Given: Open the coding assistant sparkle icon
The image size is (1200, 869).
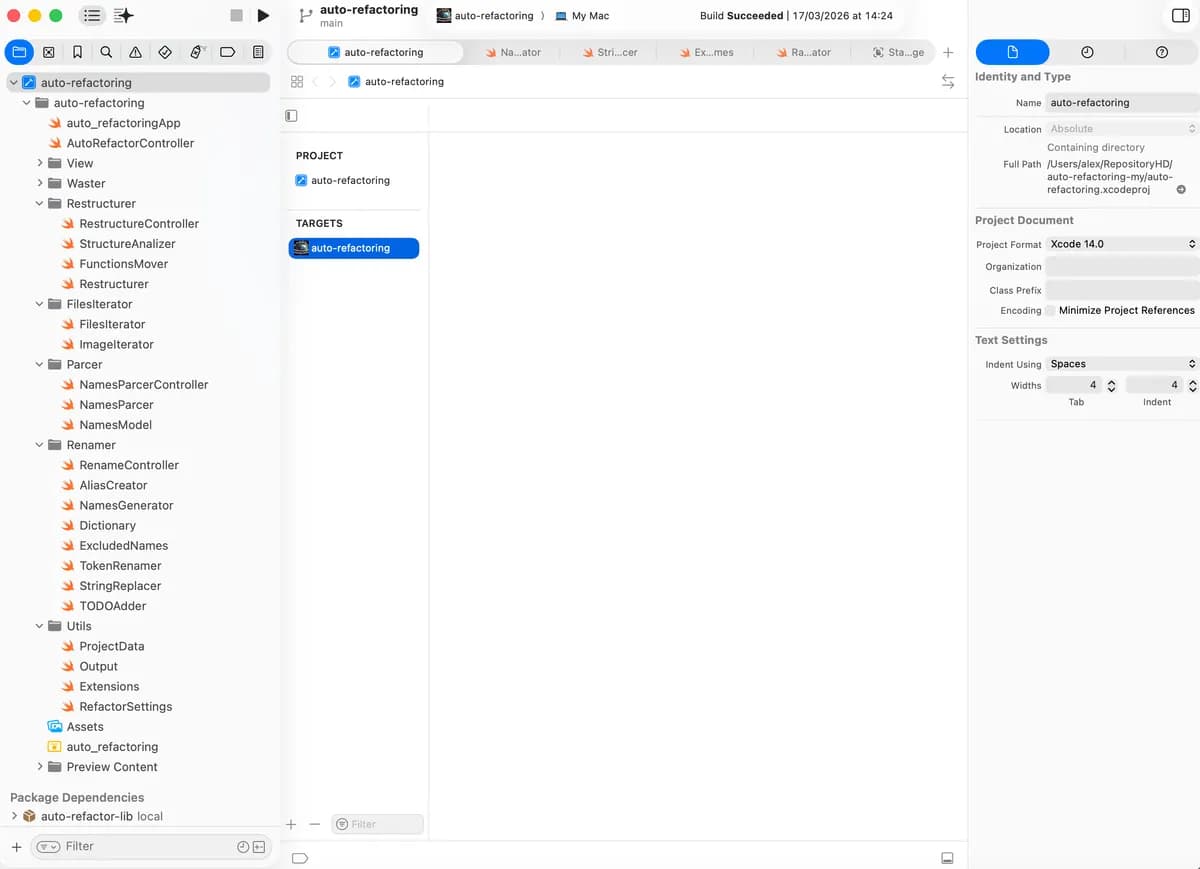Looking at the screenshot, I should tap(124, 16).
